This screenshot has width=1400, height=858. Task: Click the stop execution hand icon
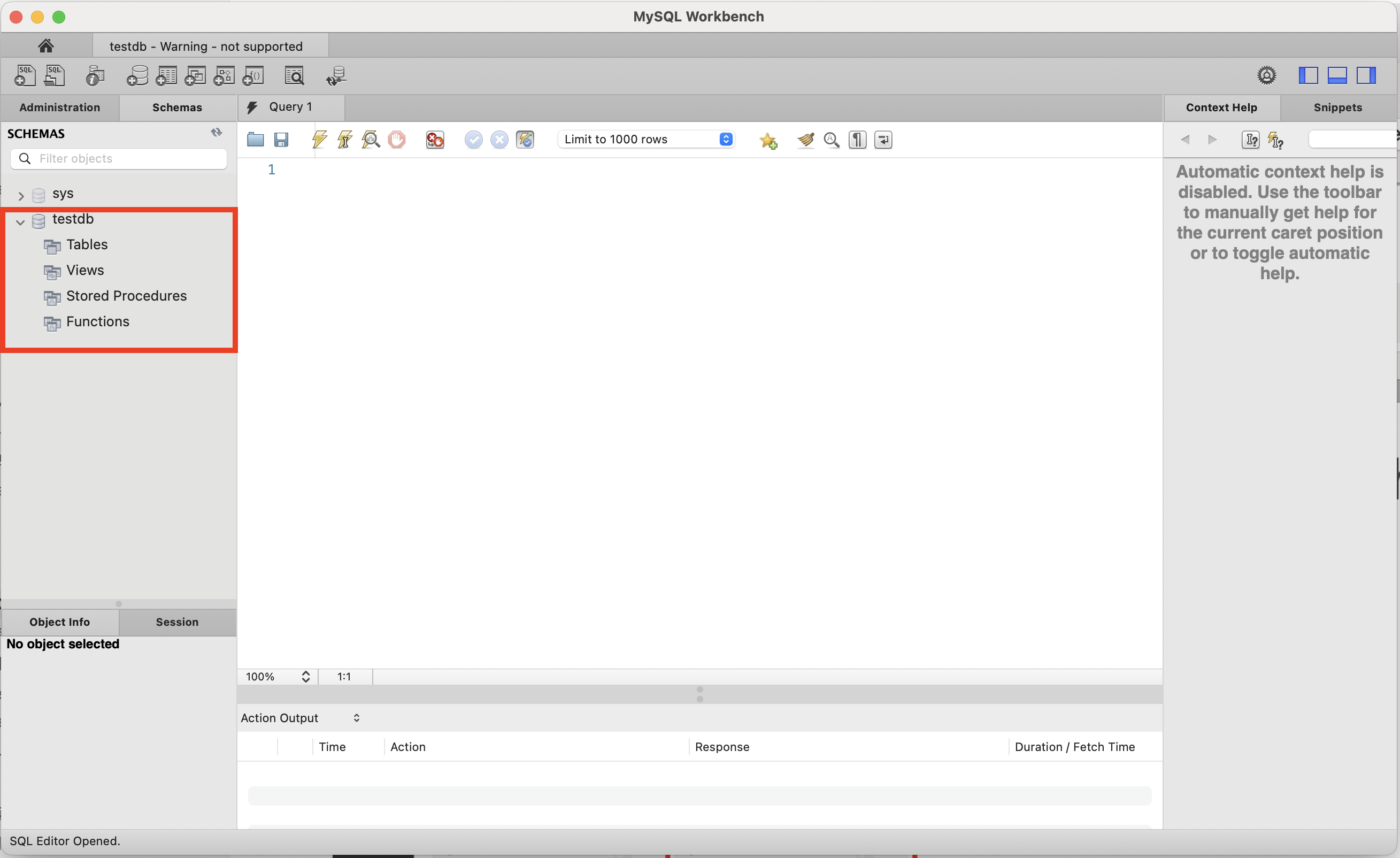pyautogui.click(x=397, y=139)
